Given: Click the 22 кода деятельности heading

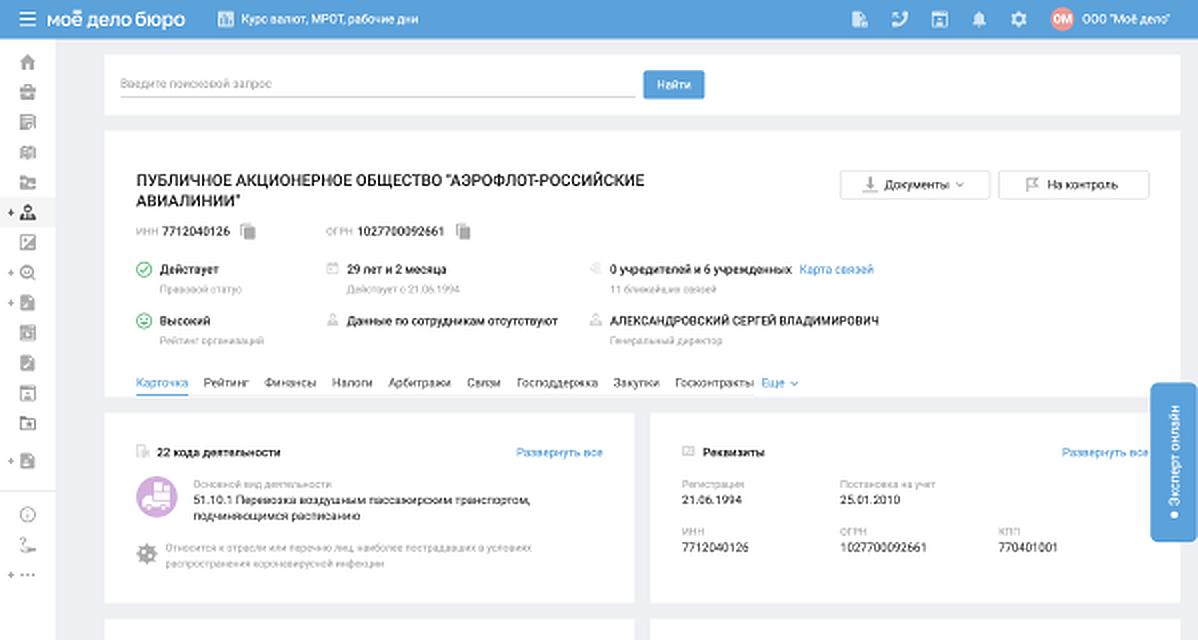Looking at the screenshot, I should coord(219,452).
